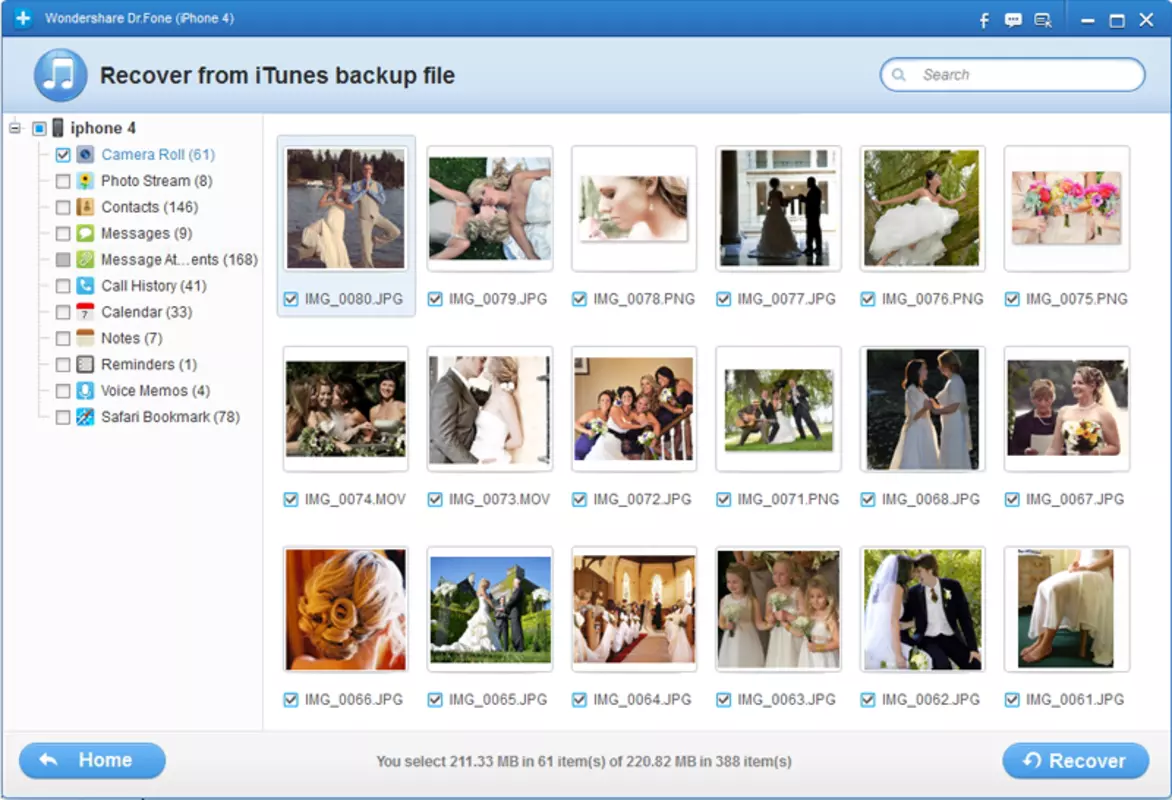Screen dimensions: 1172x800
Task: Click the Recover button
Action: pos(1076,760)
